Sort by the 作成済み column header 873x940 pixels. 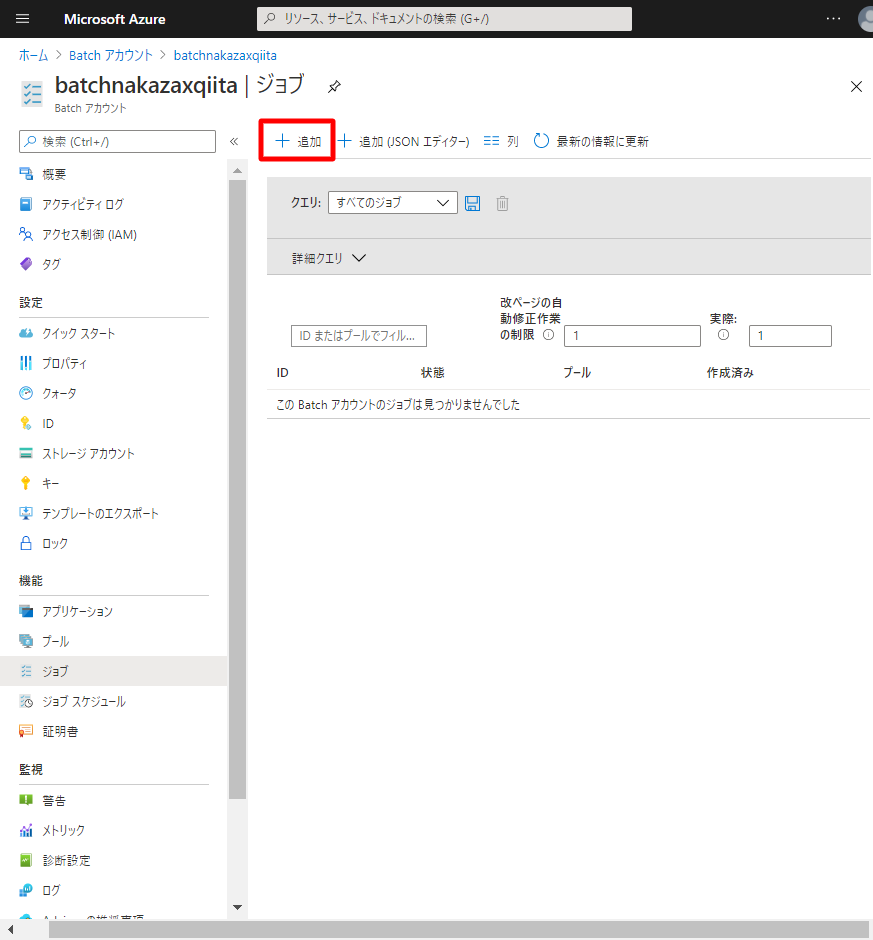point(730,373)
